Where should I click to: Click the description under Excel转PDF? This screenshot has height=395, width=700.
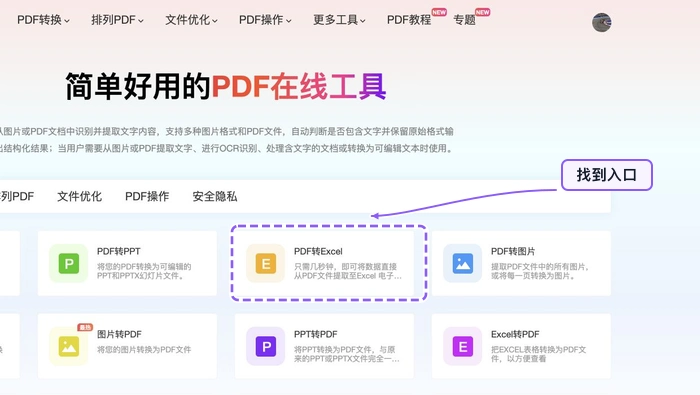pyautogui.click(x=539, y=354)
